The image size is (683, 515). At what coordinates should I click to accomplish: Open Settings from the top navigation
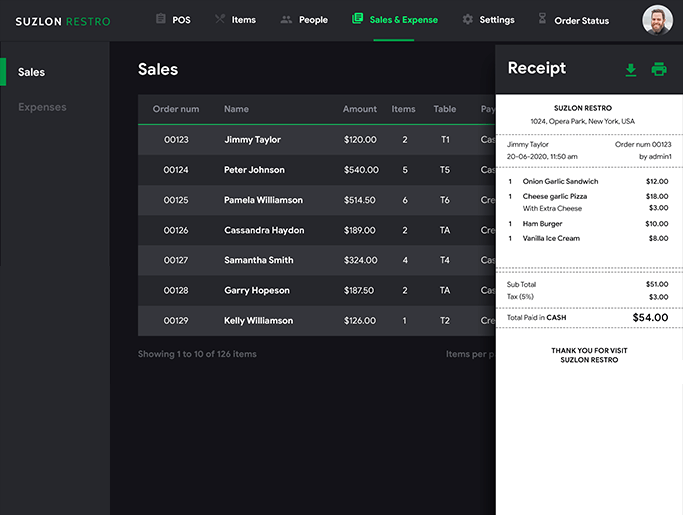[x=497, y=20]
